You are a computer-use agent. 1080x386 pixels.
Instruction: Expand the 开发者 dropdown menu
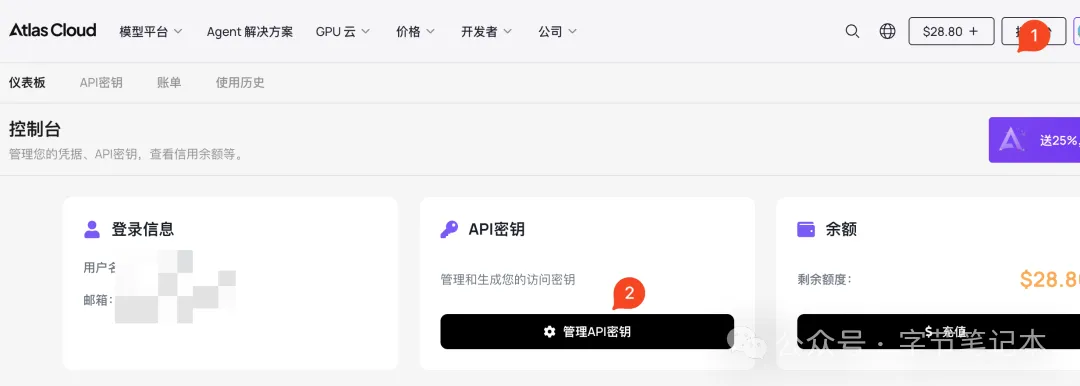coord(487,32)
